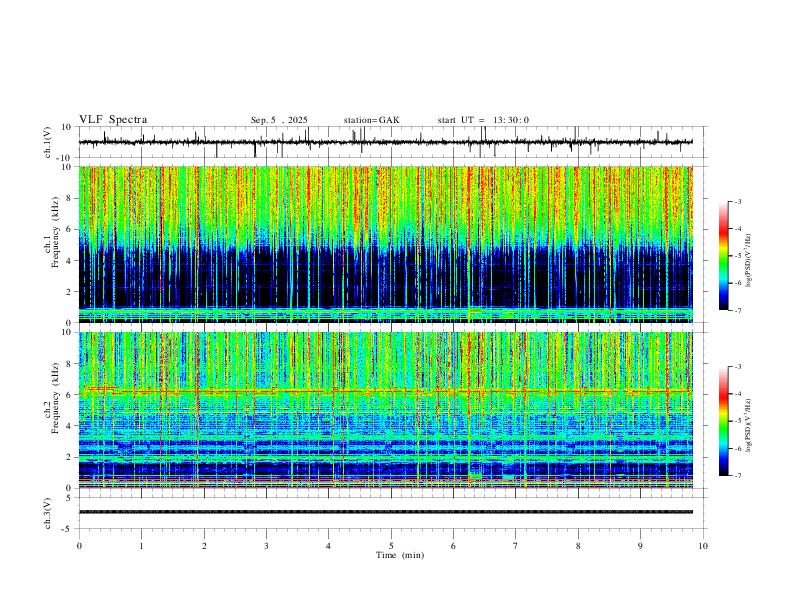Viewport: 792px width, 612px height.
Task: Click the "station=GAK" label
Action: coord(371,120)
